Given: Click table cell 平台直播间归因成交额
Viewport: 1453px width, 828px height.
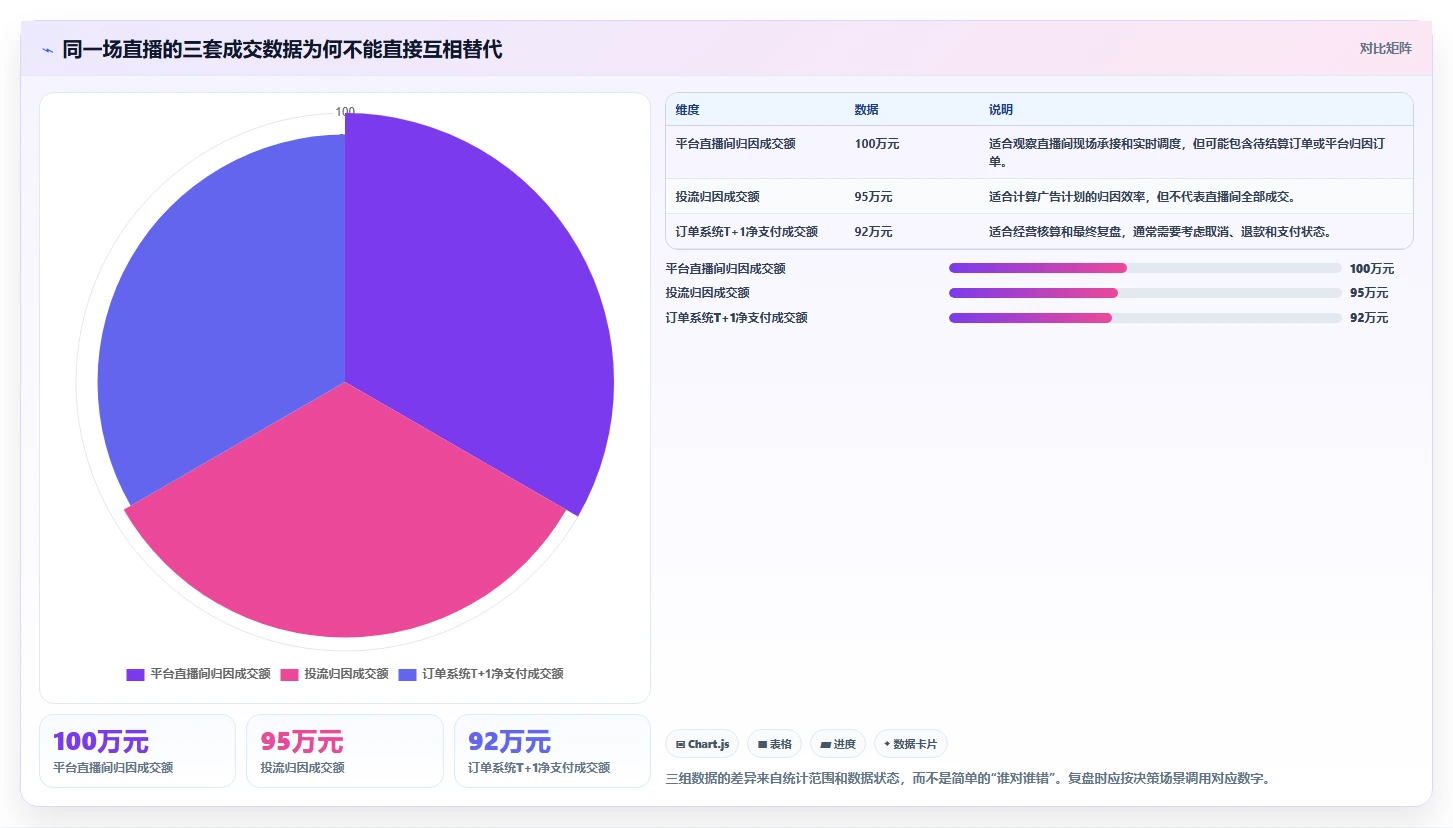Looking at the screenshot, I should click(x=735, y=144).
